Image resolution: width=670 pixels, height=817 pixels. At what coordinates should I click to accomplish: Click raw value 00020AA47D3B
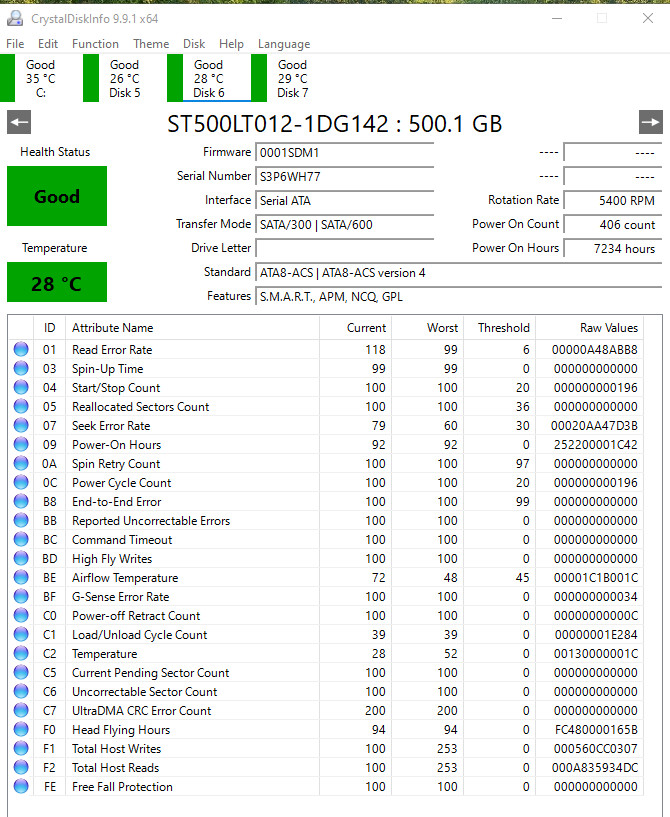coord(594,426)
